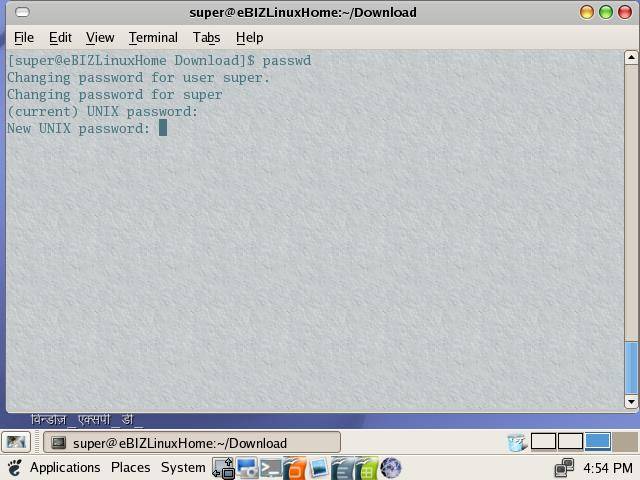Click the window switcher arrows icon
This screenshot has width=640, height=480.
click(x=223, y=468)
